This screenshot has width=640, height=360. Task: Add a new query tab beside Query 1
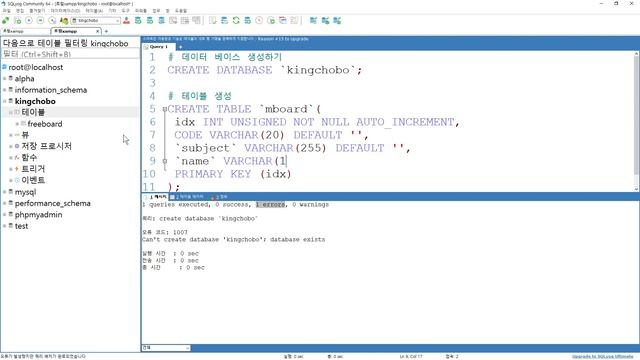(180, 47)
